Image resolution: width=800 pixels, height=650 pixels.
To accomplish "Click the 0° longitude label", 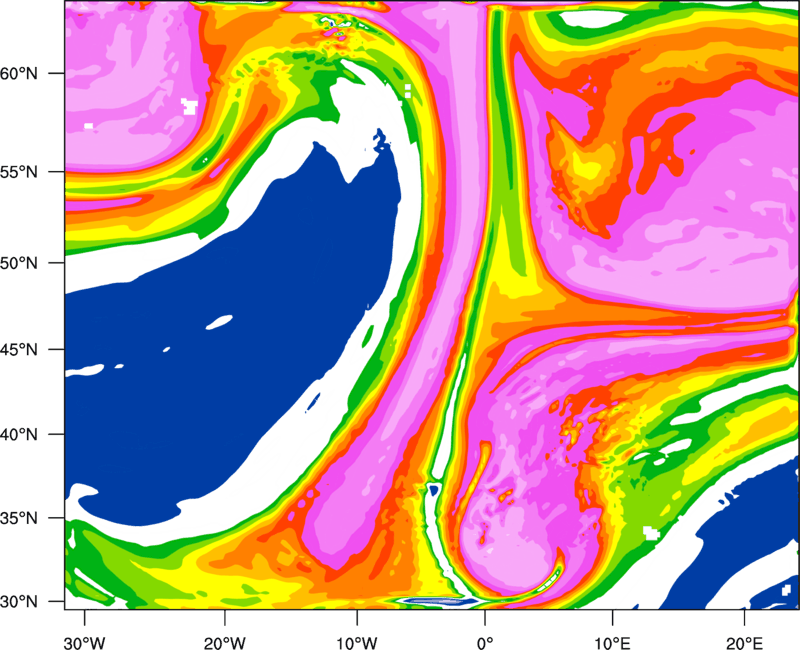I will (485, 643).
